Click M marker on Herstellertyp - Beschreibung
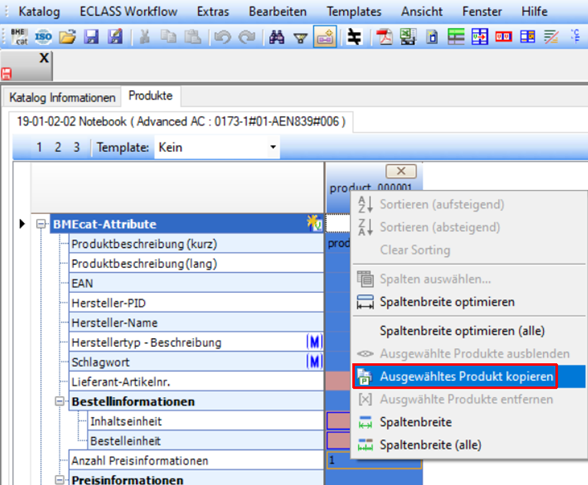588x485 pixels. (x=314, y=342)
